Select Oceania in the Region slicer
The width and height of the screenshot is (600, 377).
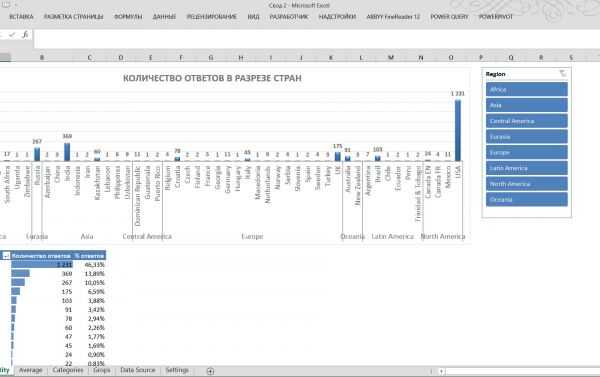[x=527, y=199]
